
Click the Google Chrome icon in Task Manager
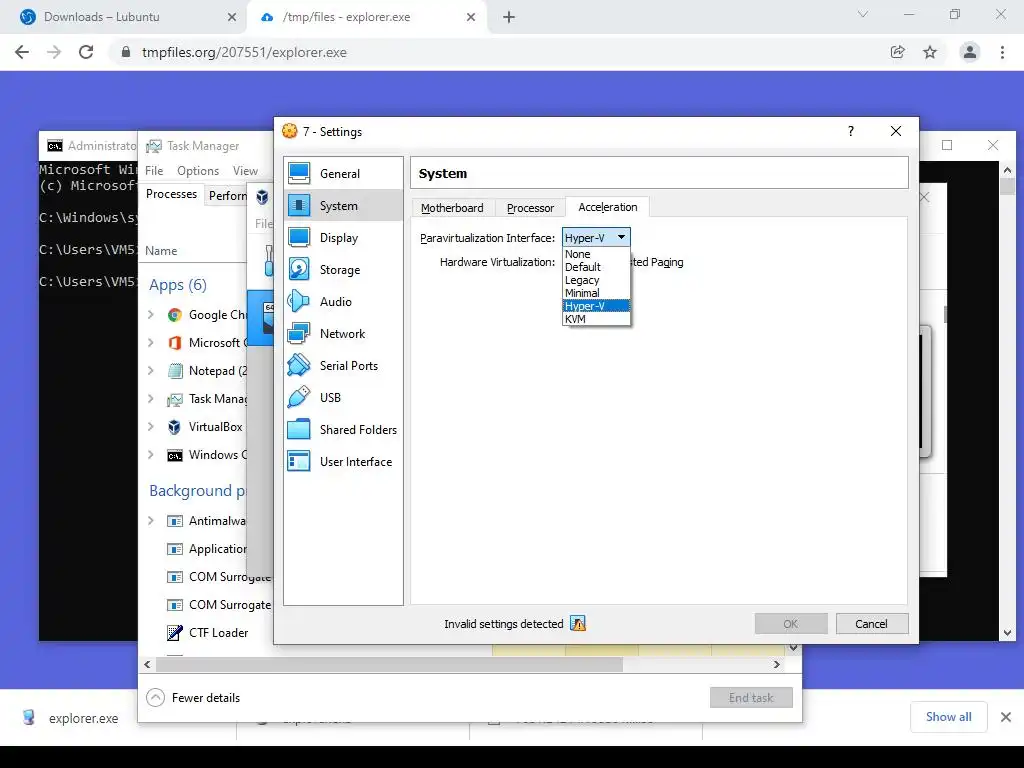coord(174,315)
